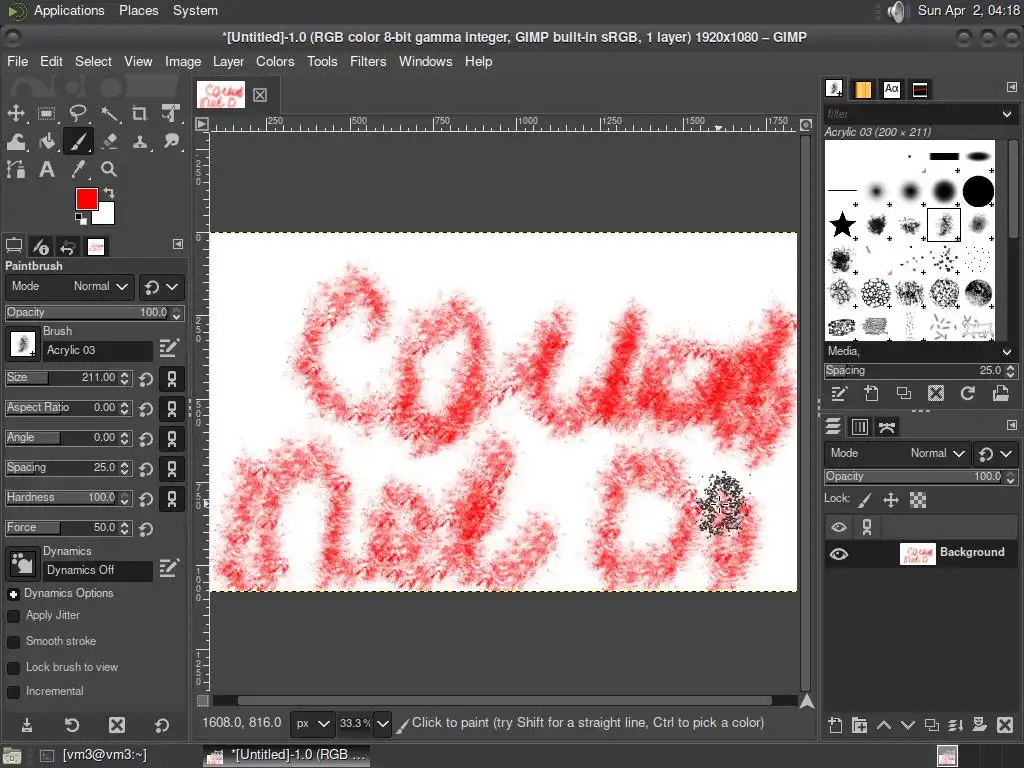
Task: Adjust the brush Force slider
Action: click(x=69, y=528)
